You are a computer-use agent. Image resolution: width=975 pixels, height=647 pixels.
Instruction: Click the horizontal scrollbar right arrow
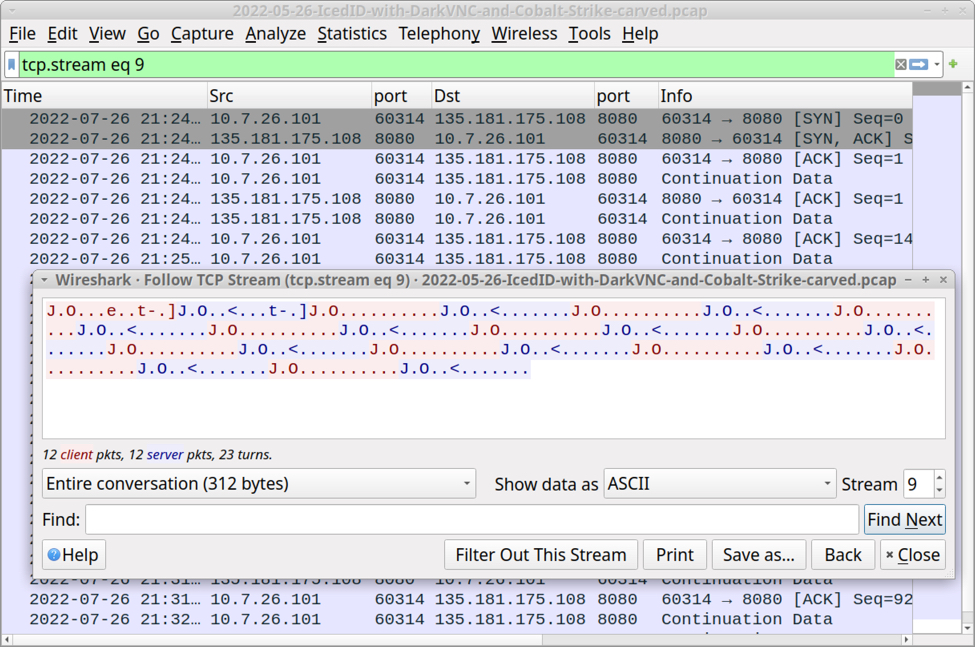[906, 640]
